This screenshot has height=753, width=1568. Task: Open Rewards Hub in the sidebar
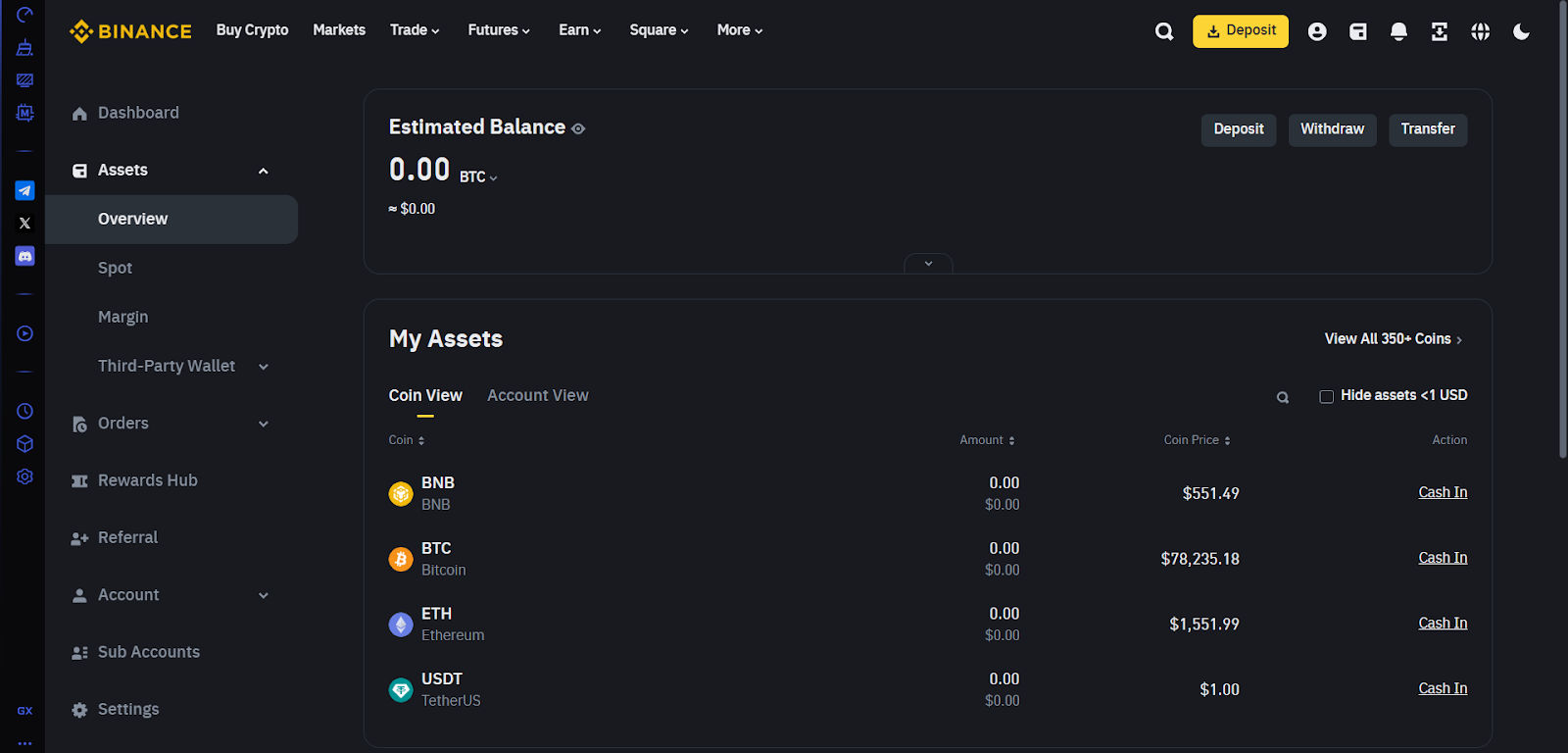coord(147,480)
